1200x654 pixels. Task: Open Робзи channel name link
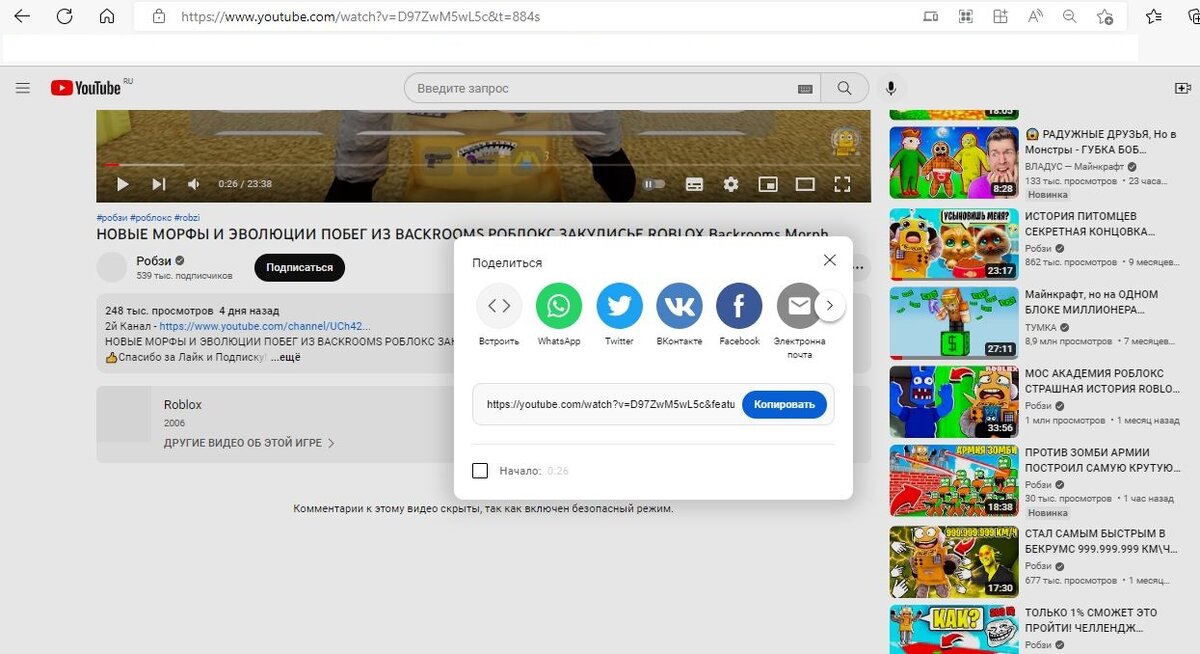(153, 261)
